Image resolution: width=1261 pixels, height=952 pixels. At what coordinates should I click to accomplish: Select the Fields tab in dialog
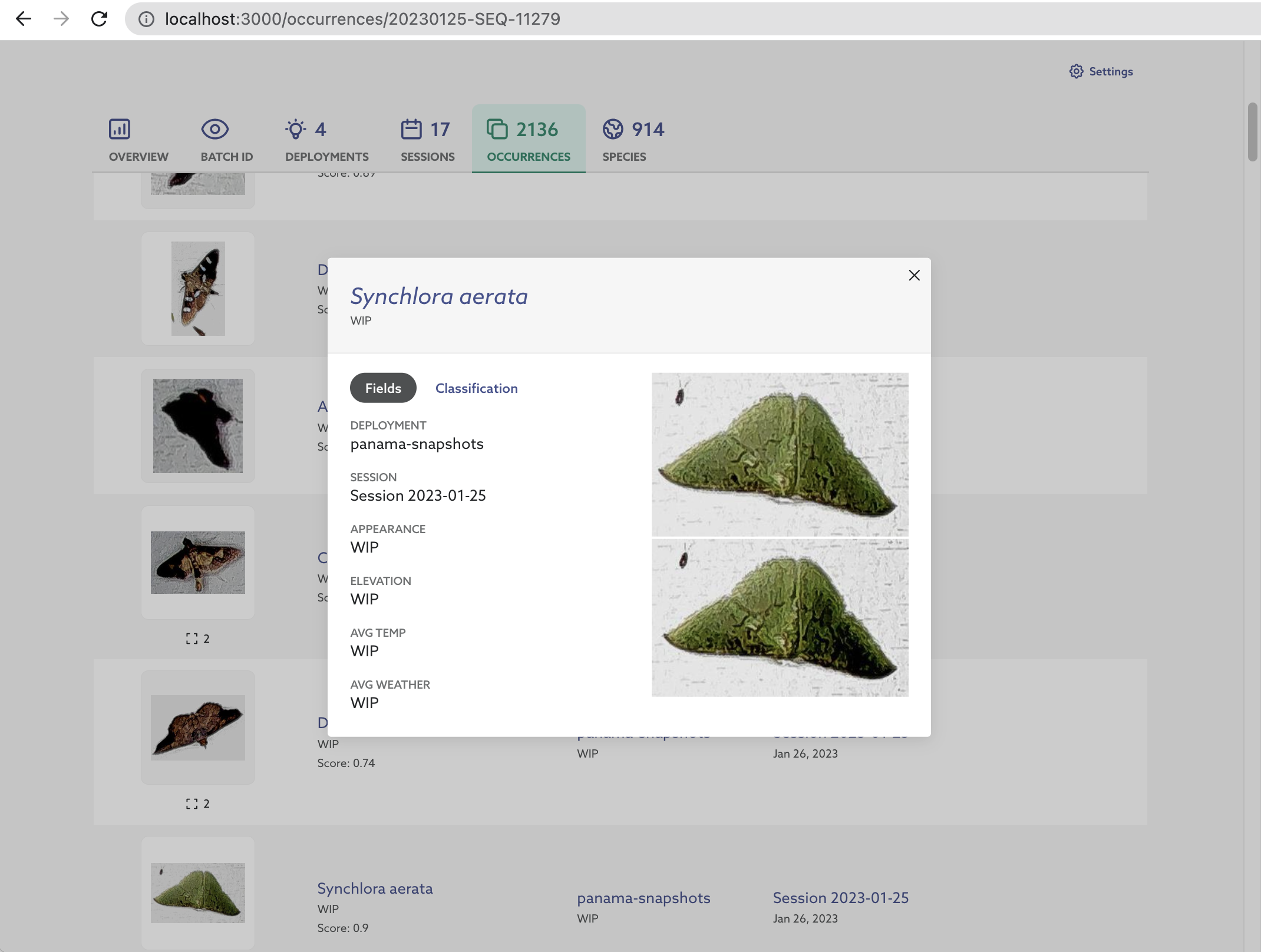(x=383, y=388)
